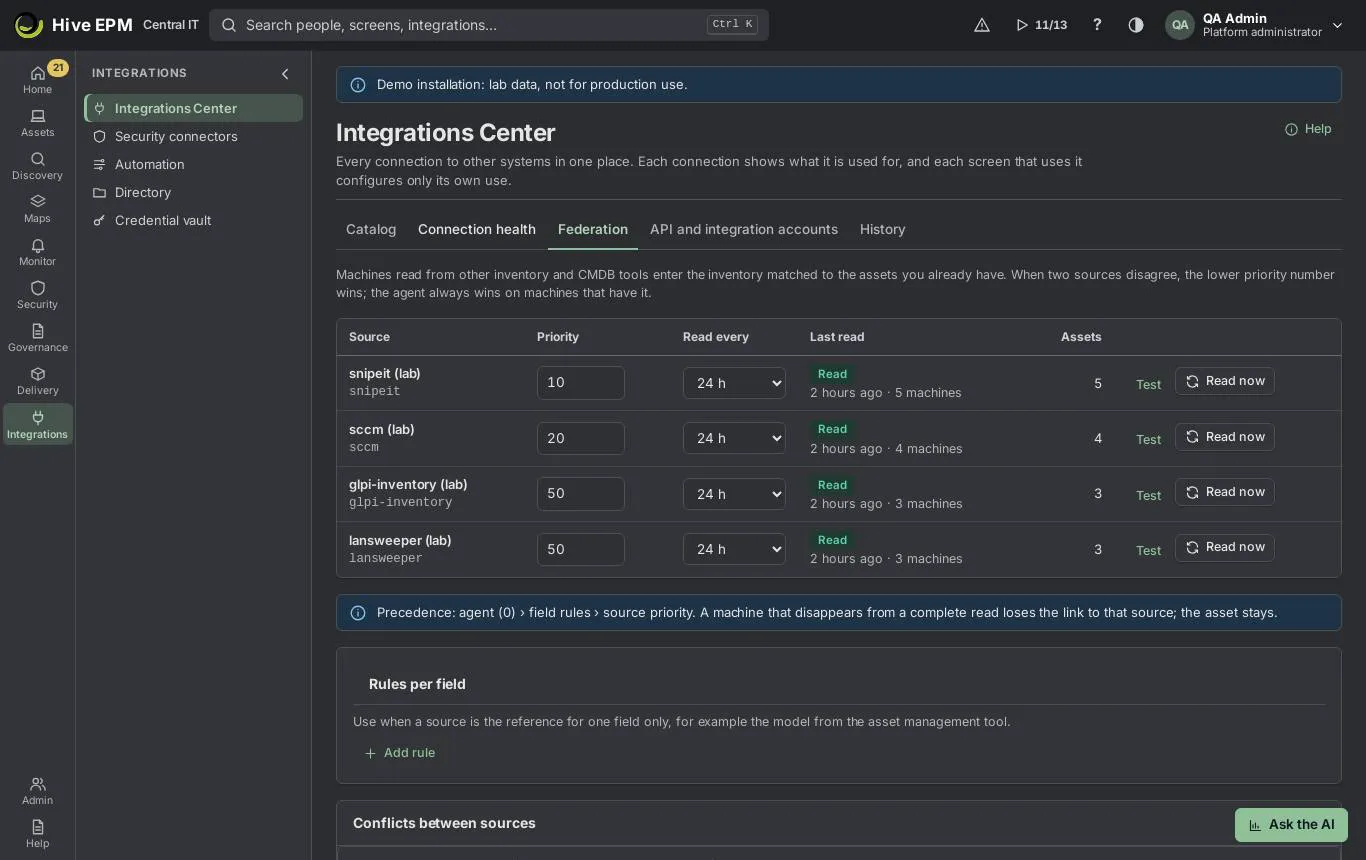Collapse the Integrations side panel

coord(285,73)
